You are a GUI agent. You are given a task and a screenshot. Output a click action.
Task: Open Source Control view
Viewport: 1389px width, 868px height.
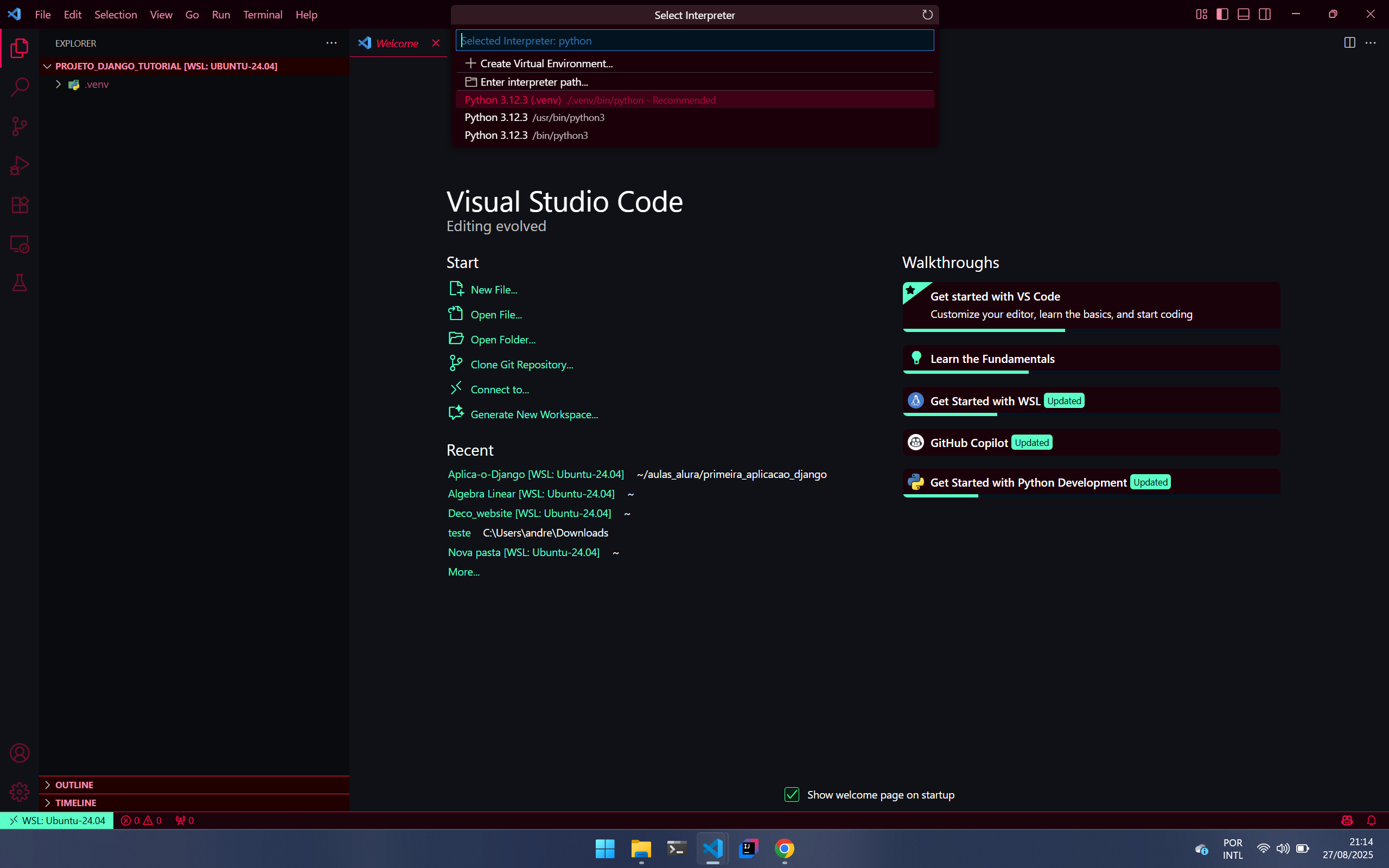20,126
